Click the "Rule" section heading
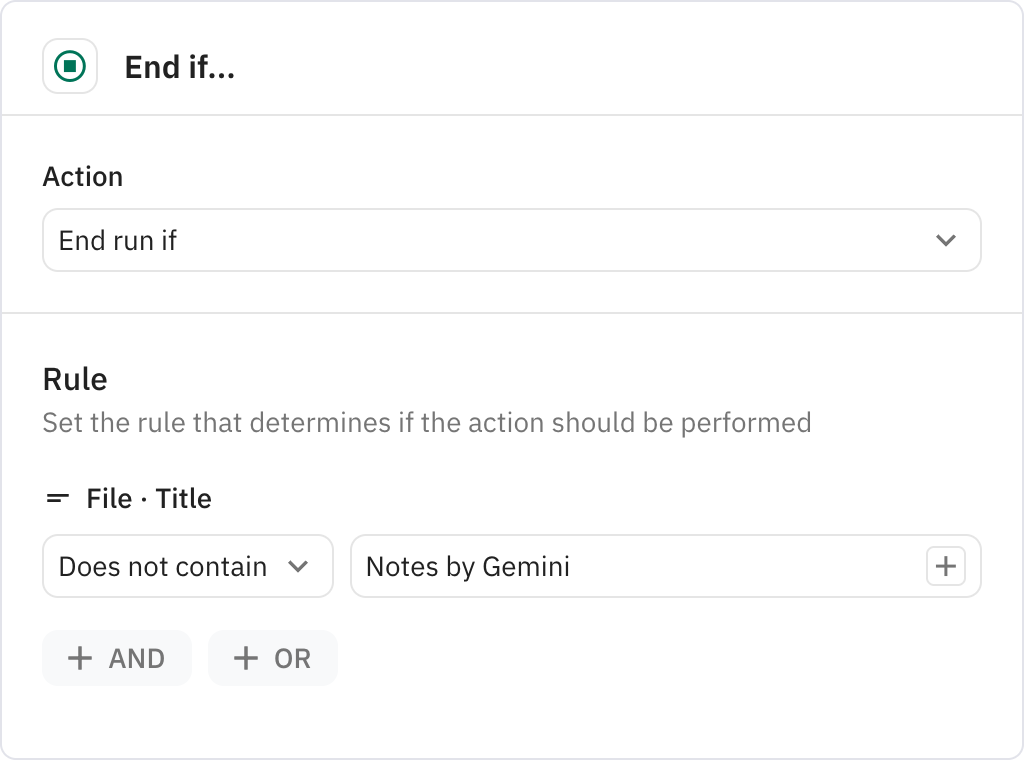The width and height of the screenshot is (1024, 760). [x=75, y=379]
